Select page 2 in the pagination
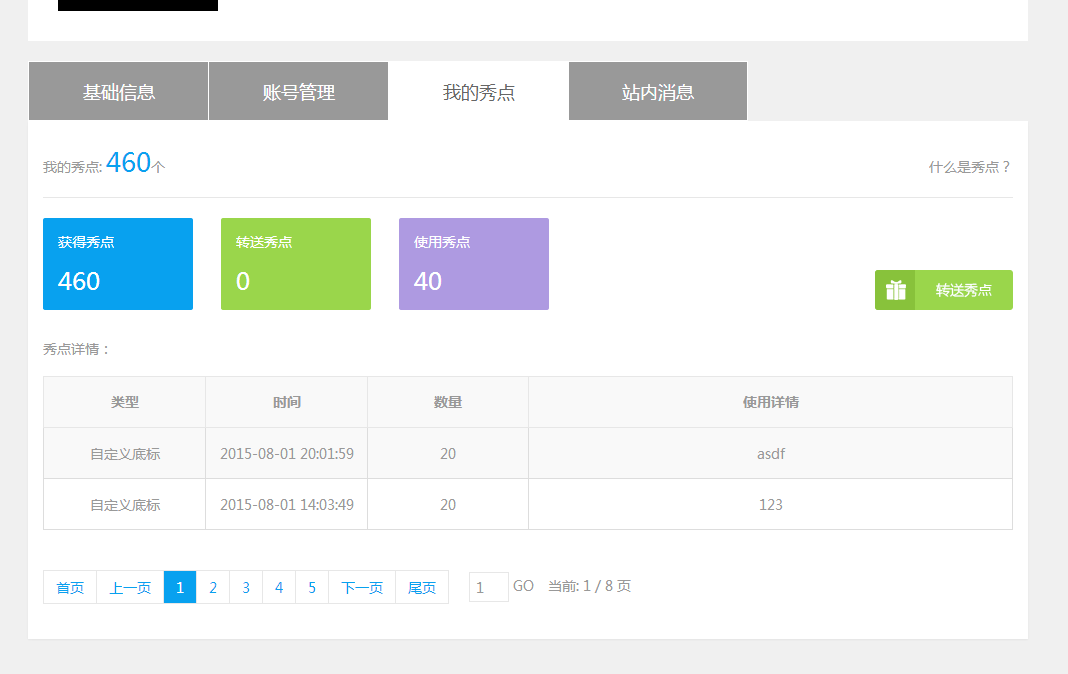The width and height of the screenshot is (1068, 674). (212, 587)
